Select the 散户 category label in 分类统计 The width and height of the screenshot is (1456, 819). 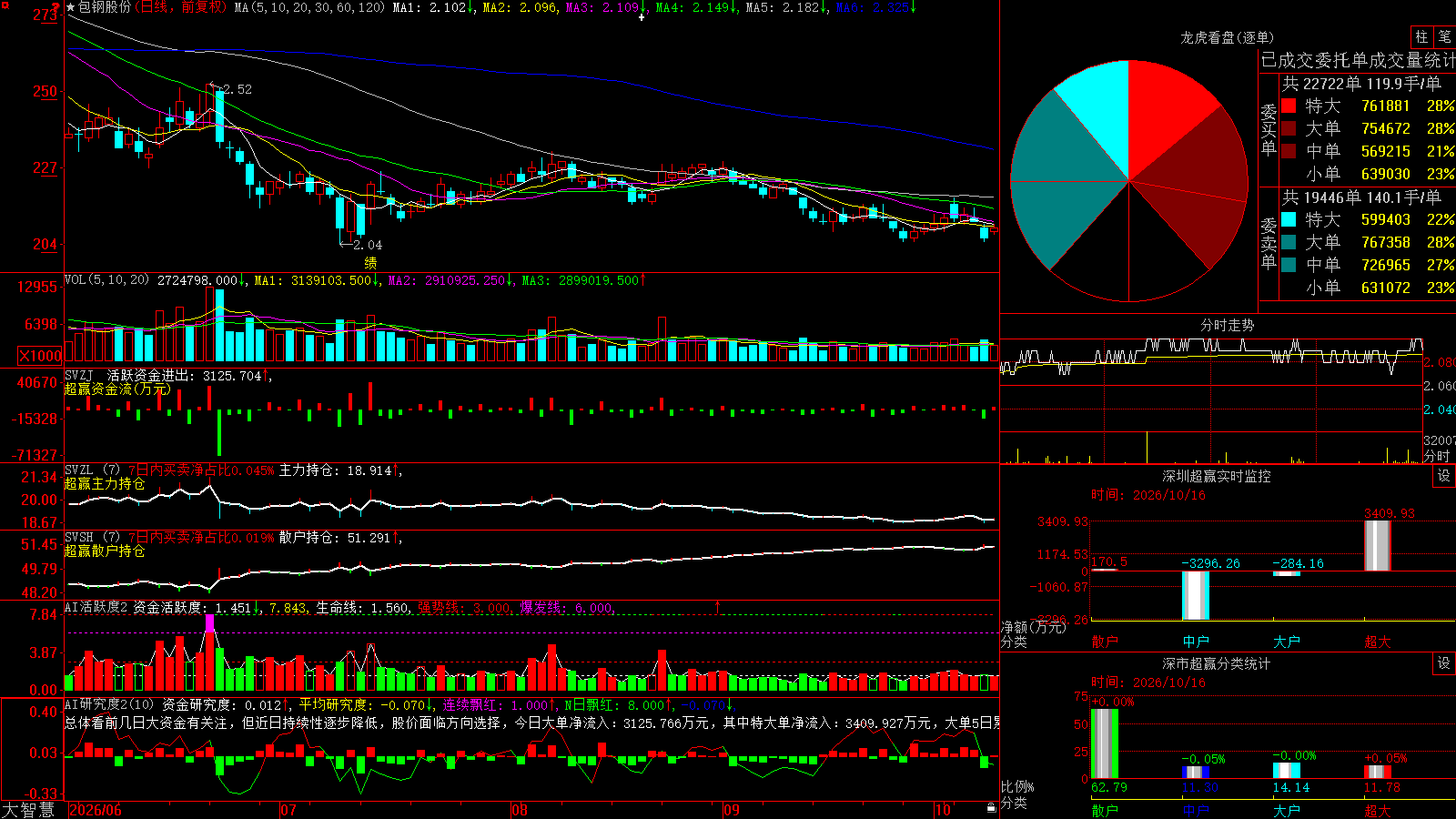(x=1105, y=810)
